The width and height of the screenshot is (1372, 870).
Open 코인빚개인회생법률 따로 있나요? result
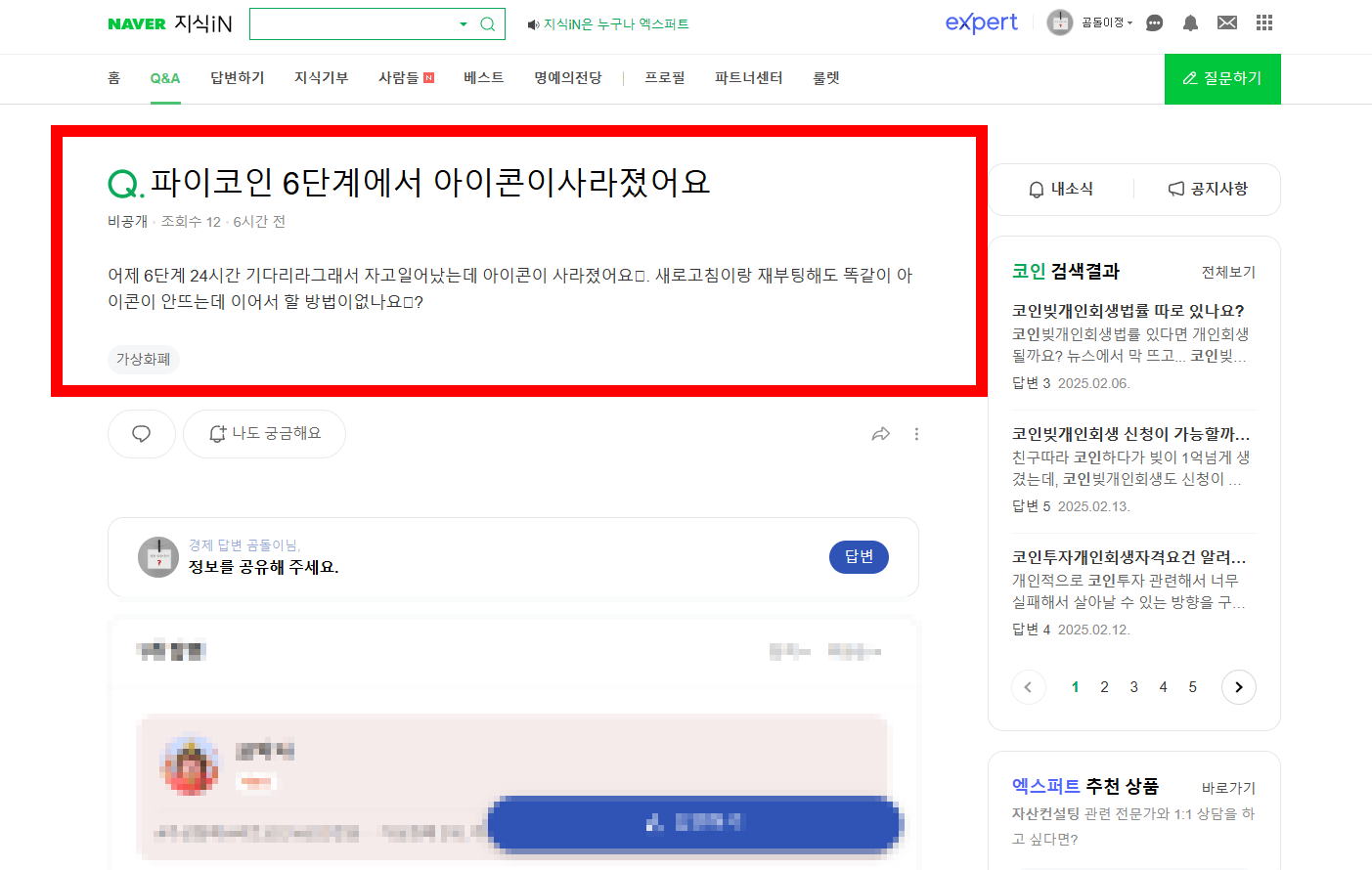click(x=1129, y=311)
